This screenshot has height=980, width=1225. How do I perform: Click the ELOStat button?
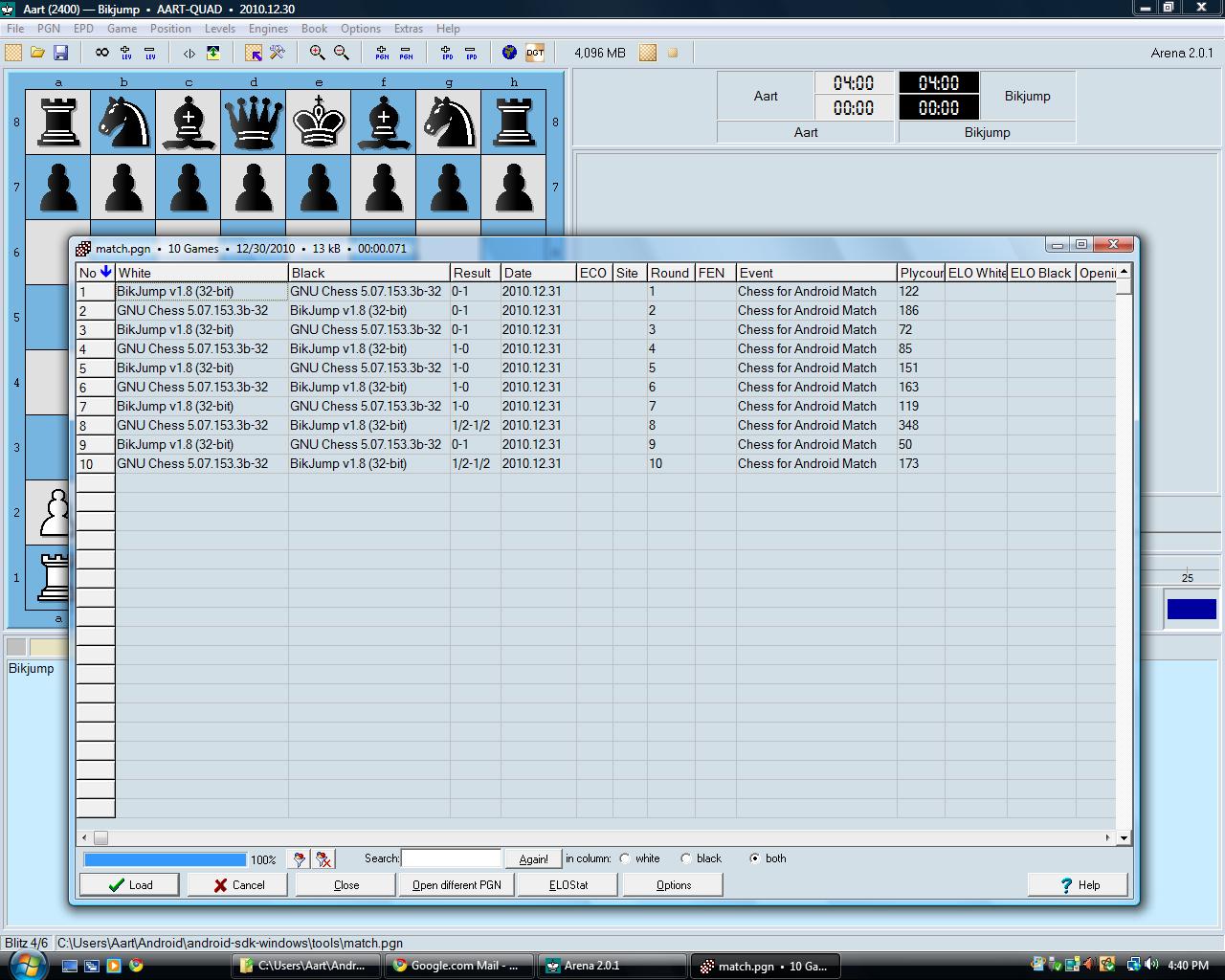pyautogui.click(x=568, y=884)
